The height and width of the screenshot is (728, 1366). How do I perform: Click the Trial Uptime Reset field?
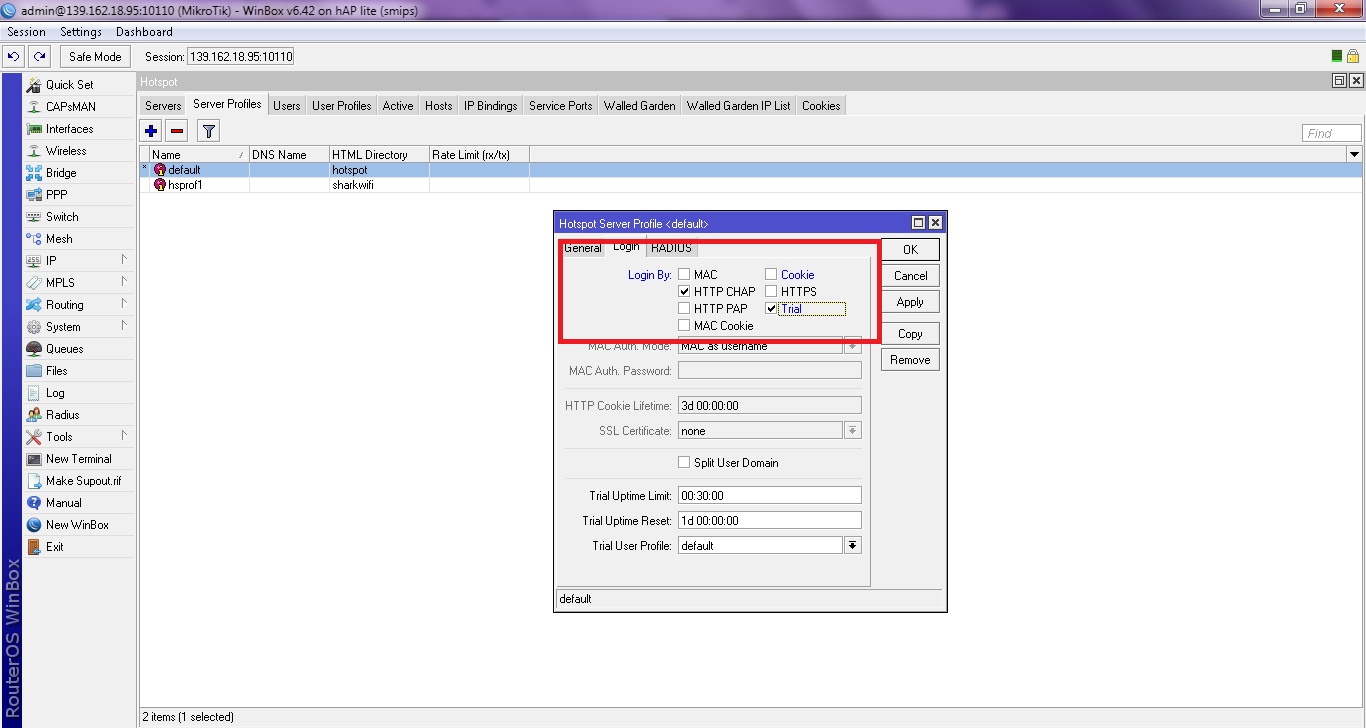[x=769, y=520]
